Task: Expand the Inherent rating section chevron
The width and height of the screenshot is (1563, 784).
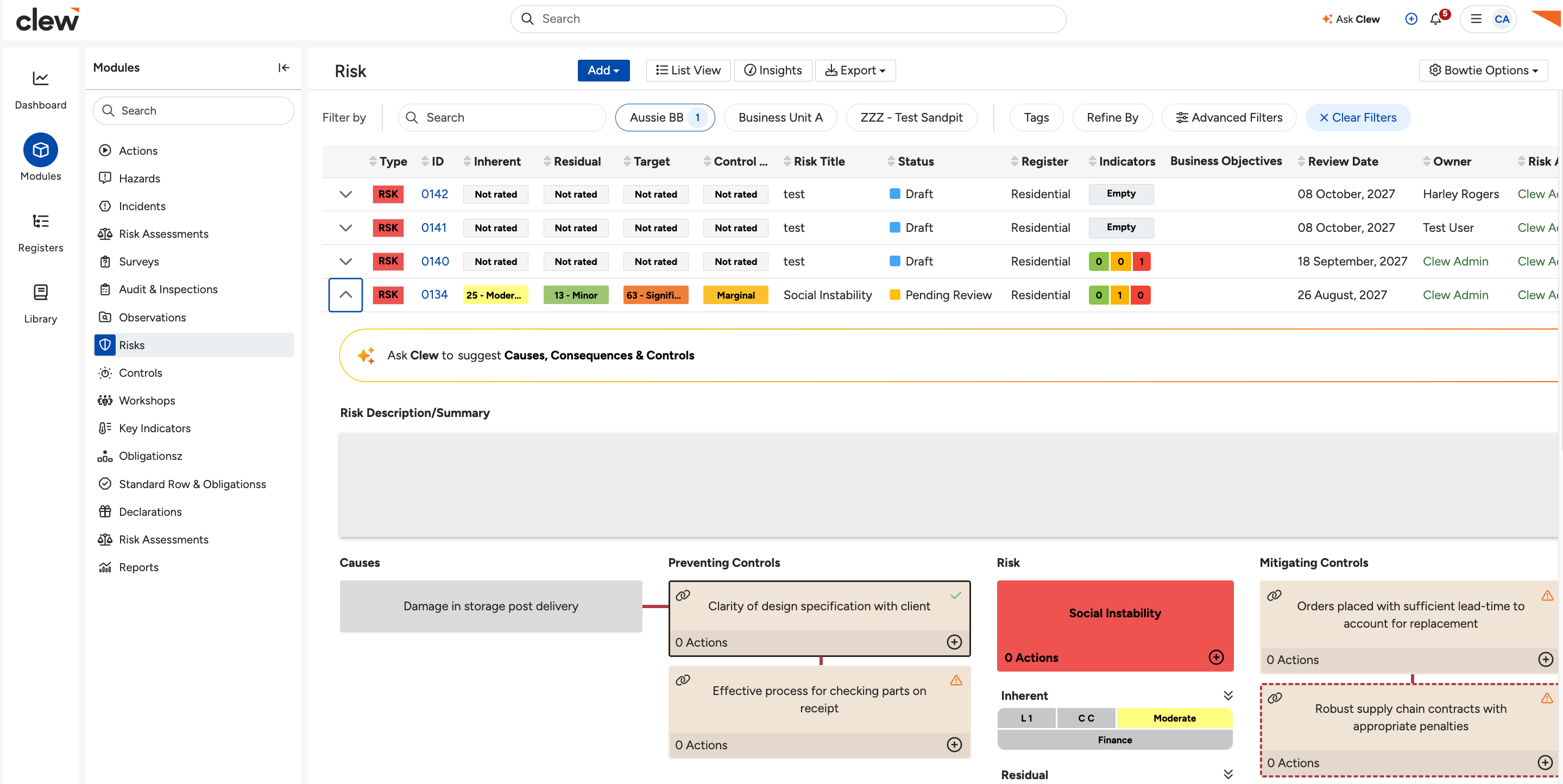Action: click(x=1227, y=696)
